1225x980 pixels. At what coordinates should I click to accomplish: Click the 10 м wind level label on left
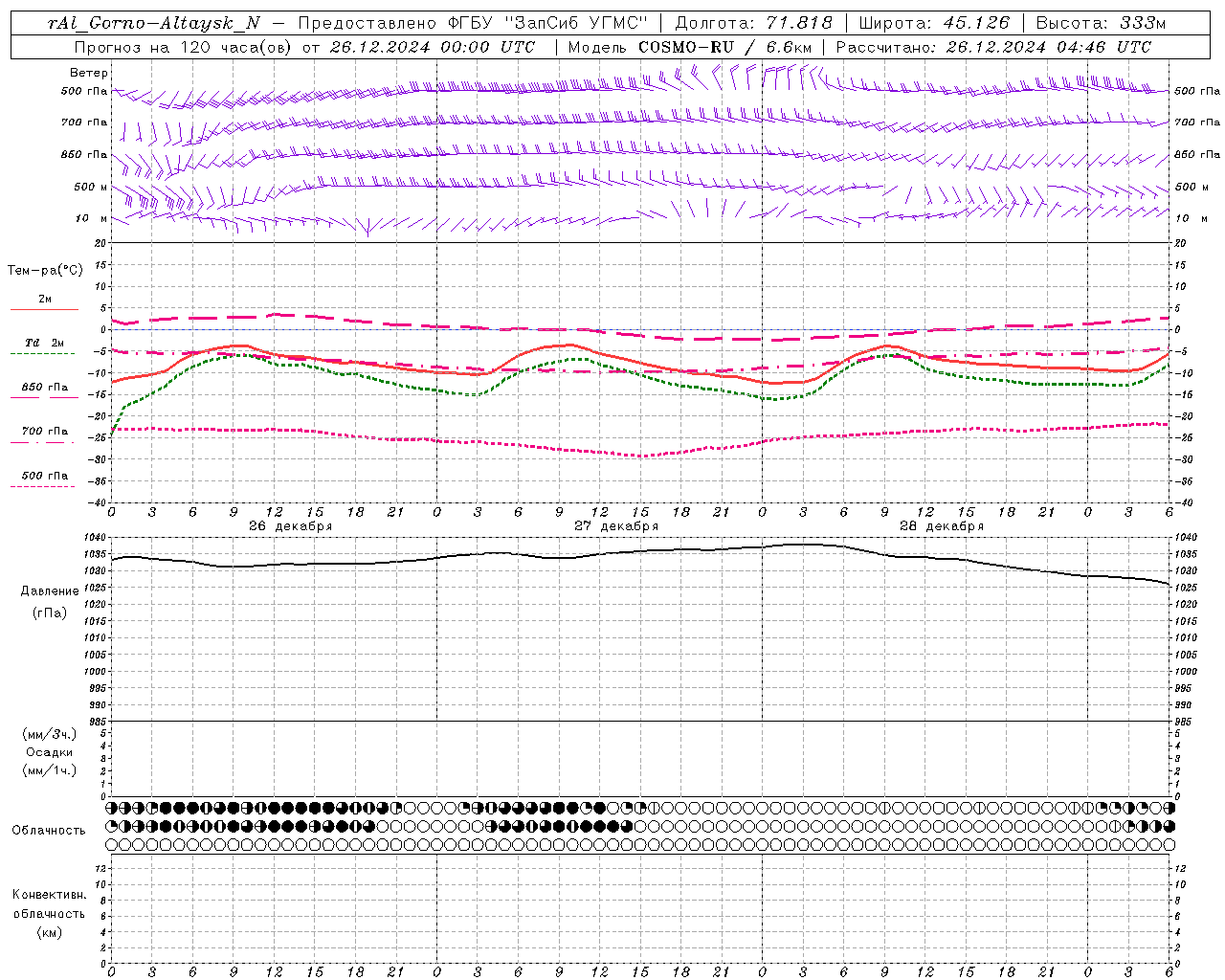(92, 218)
